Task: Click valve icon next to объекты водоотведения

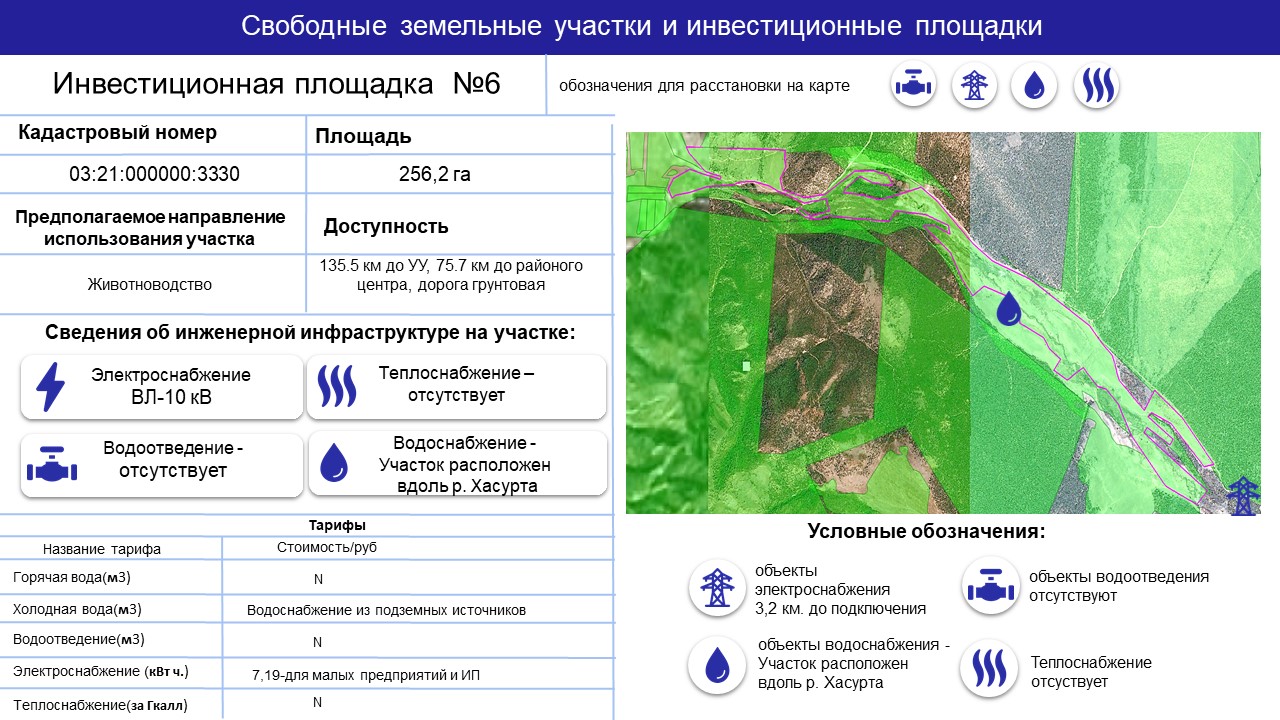Action: (990, 586)
